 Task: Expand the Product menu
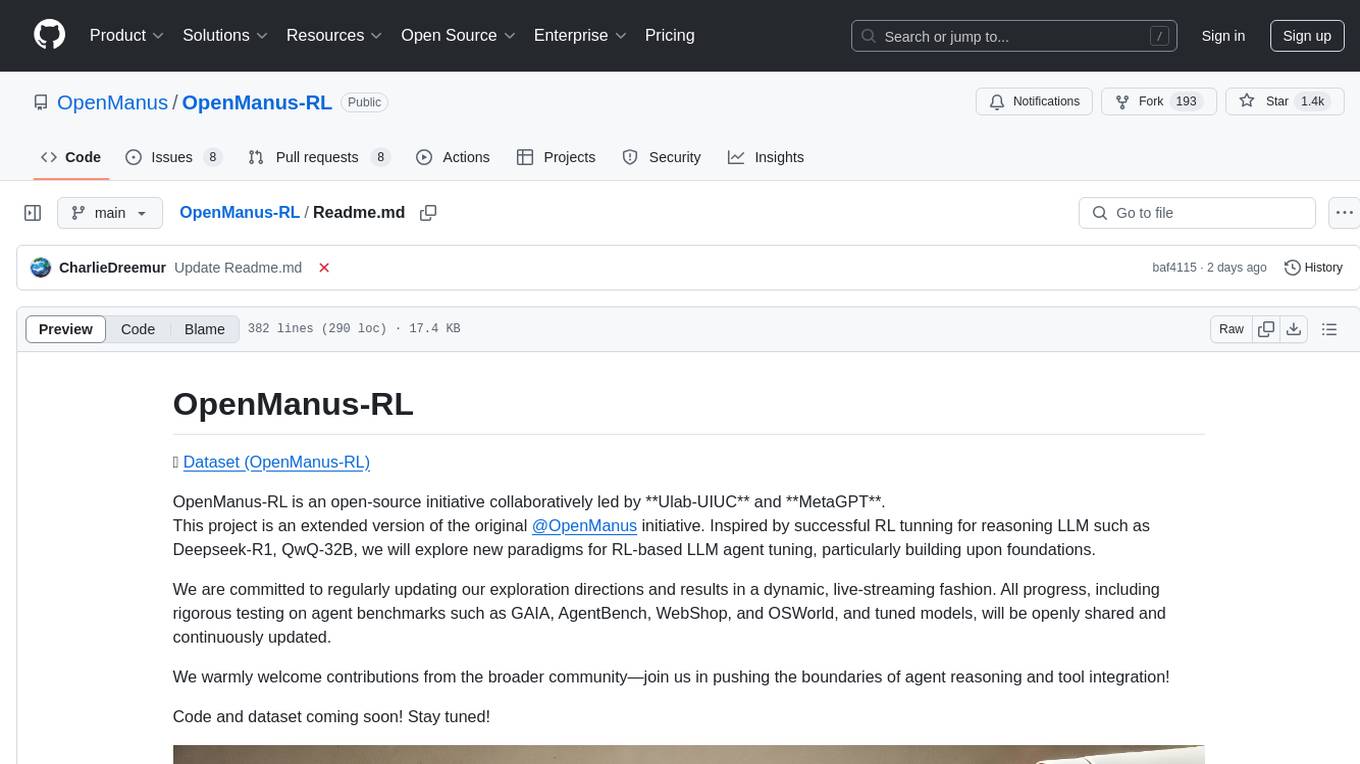(127, 35)
